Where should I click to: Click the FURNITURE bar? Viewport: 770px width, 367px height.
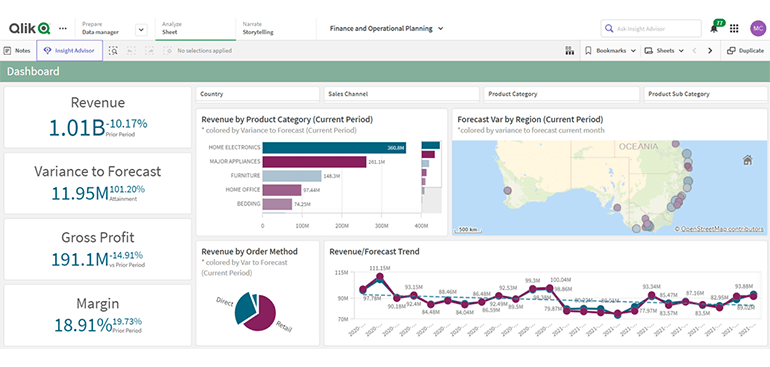click(x=292, y=176)
